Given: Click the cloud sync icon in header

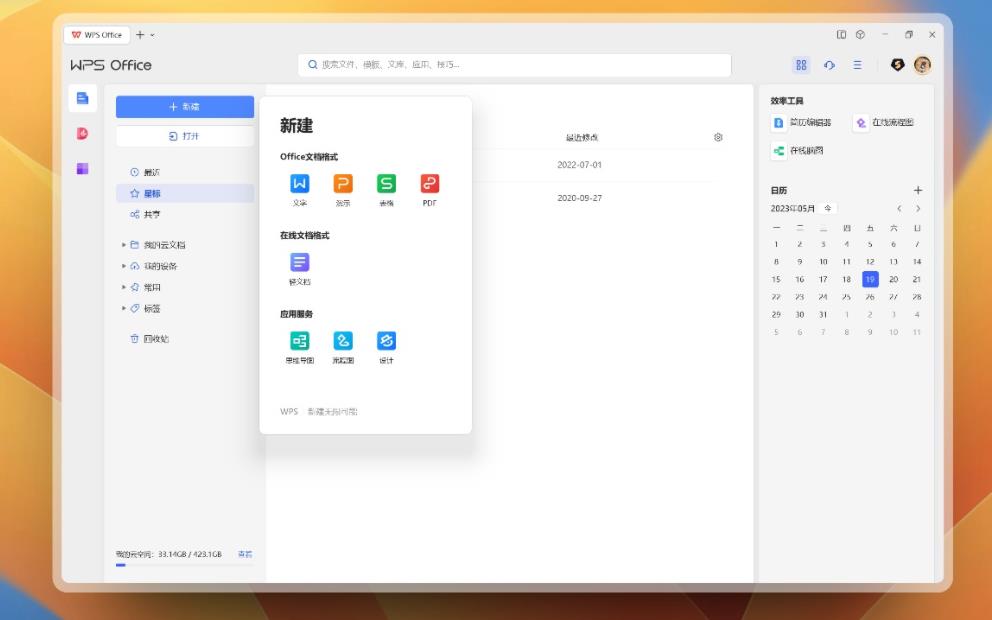Looking at the screenshot, I should coord(829,65).
